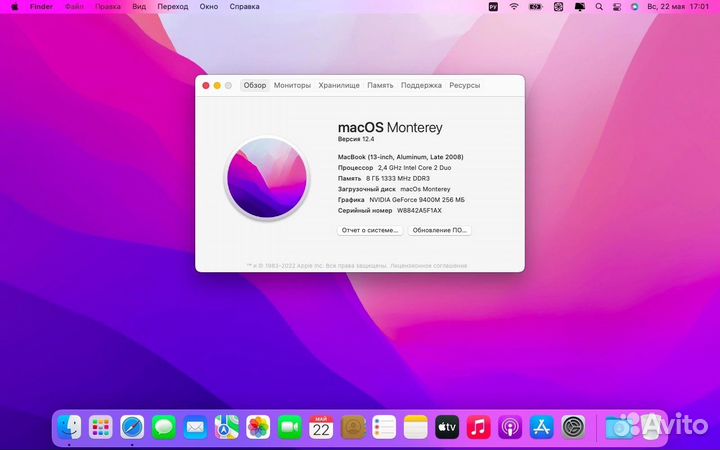The height and width of the screenshot is (450, 720).
Task: Switch to the Хранилище tab
Action: 339,85
